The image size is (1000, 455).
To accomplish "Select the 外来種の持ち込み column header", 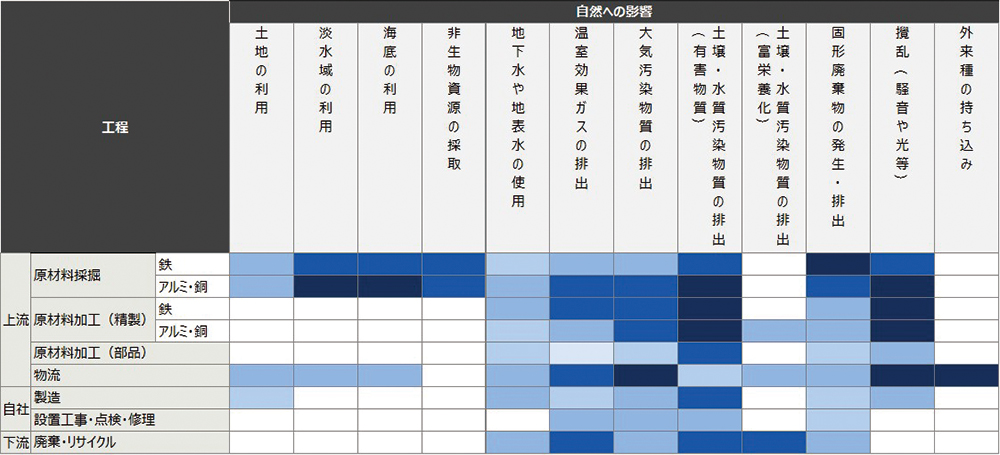I will pyautogui.click(x=966, y=100).
